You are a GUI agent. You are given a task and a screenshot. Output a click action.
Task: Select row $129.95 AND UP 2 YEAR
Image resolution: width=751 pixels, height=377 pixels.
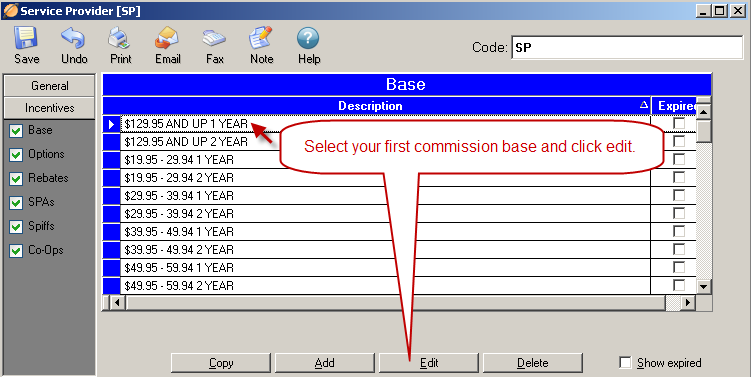click(x=386, y=142)
